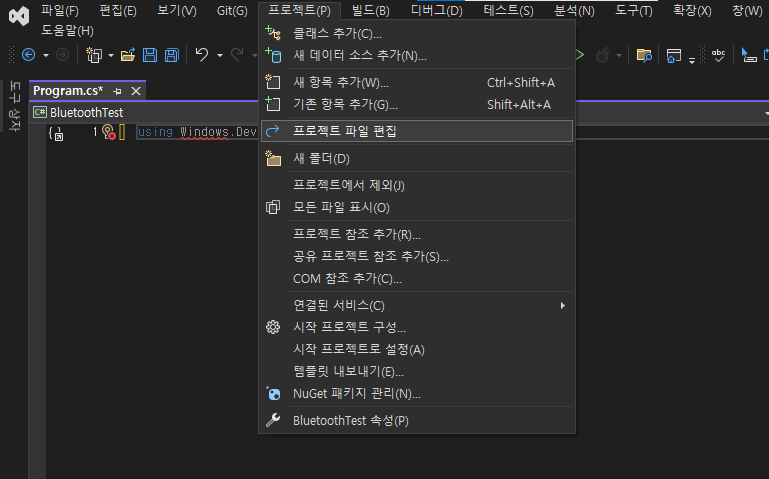Navigate backward with the back arrow icon

coord(28,55)
